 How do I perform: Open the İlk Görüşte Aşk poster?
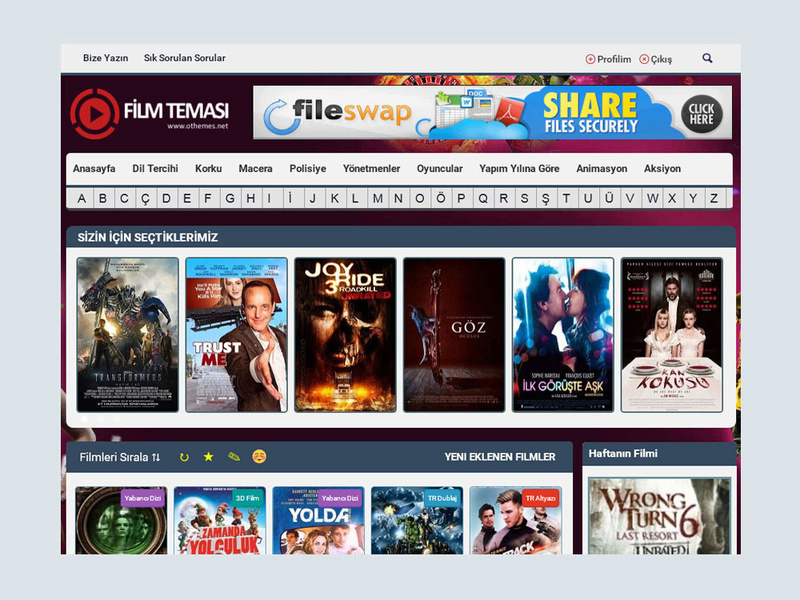pyautogui.click(x=563, y=335)
